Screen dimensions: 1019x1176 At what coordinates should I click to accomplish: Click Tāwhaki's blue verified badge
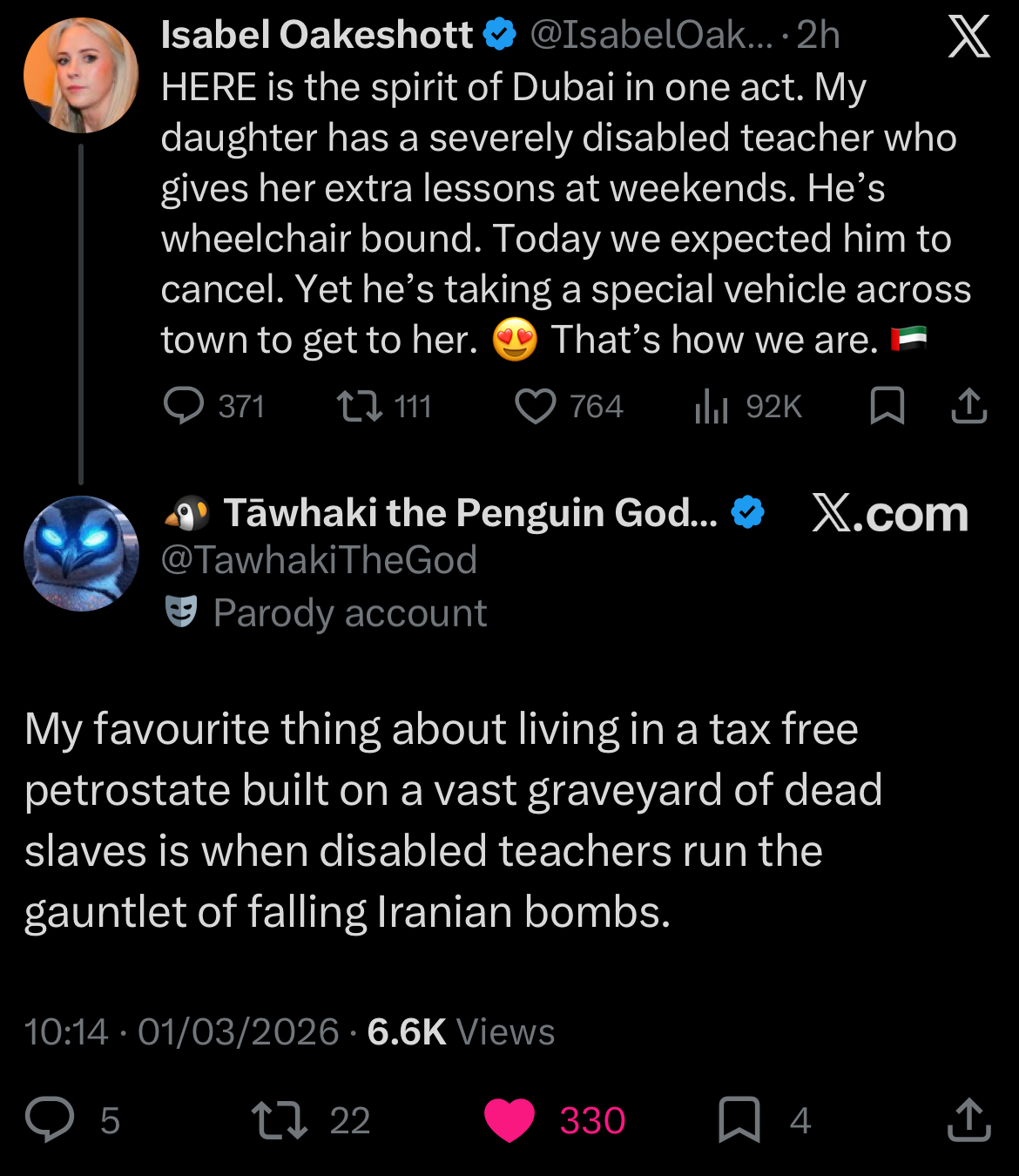click(x=747, y=512)
